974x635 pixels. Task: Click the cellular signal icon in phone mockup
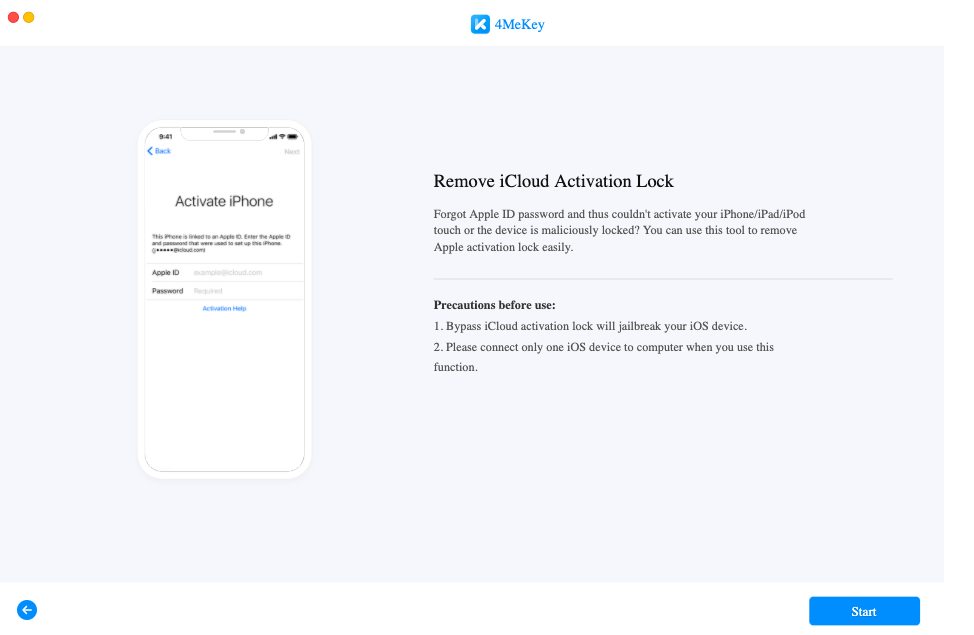(x=272, y=136)
